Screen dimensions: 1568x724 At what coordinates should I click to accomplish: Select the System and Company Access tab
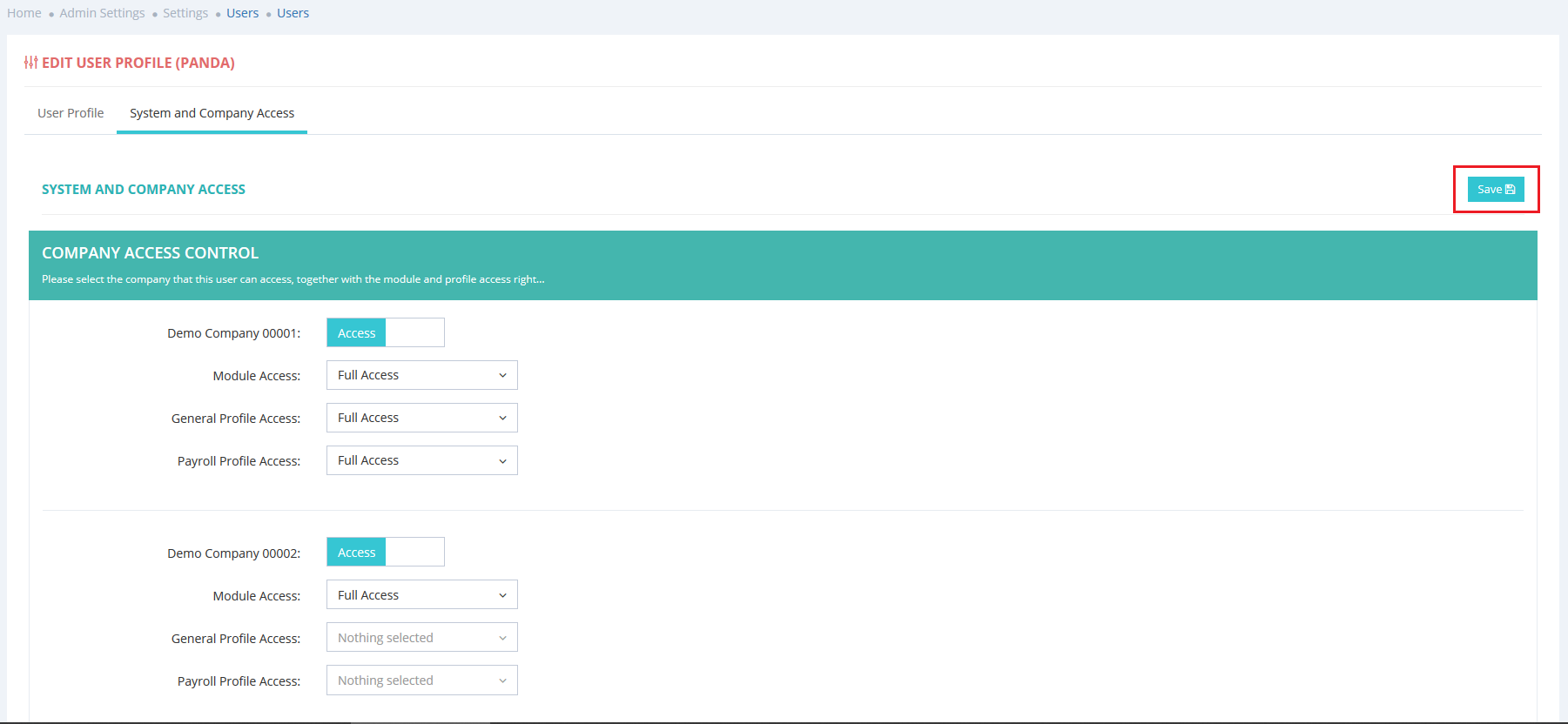[212, 113]
